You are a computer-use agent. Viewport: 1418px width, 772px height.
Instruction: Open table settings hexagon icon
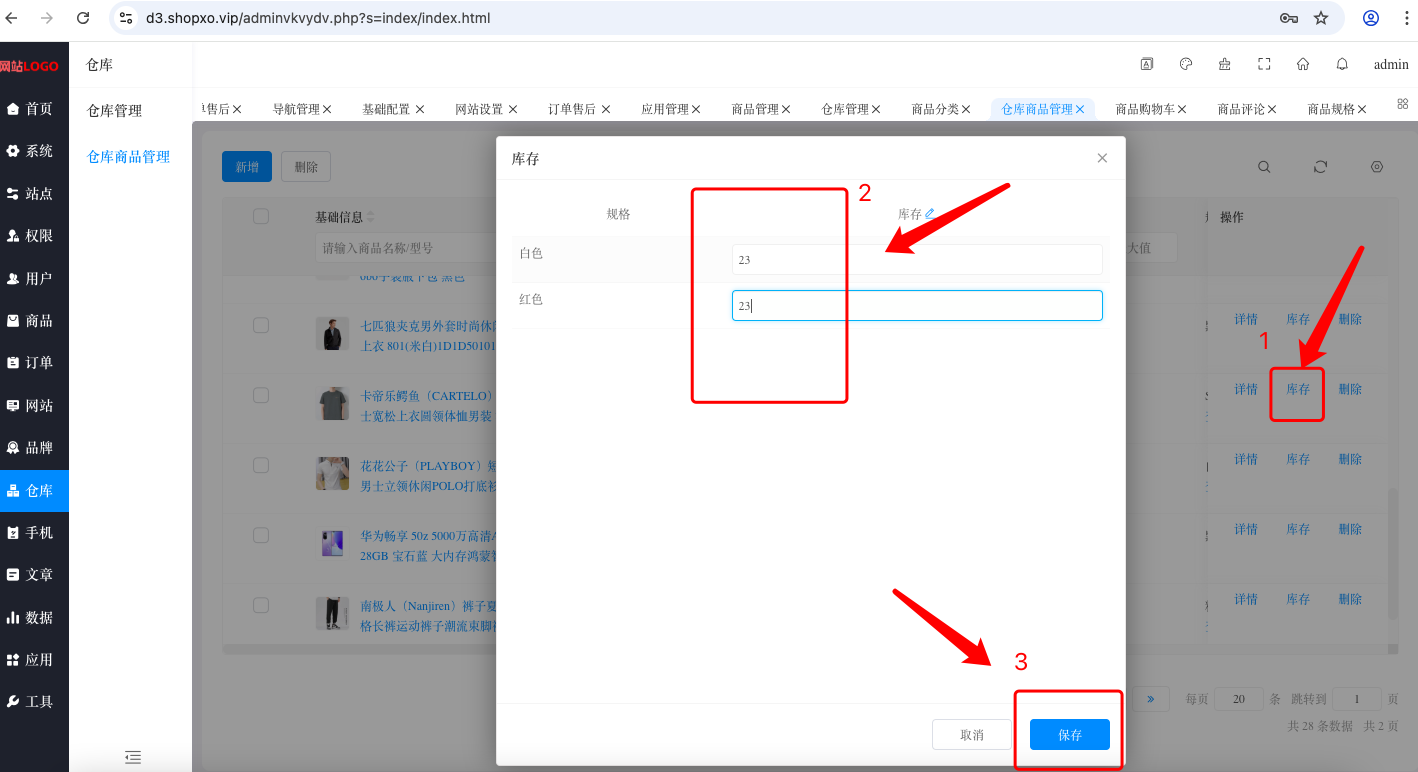[1377, 167]
